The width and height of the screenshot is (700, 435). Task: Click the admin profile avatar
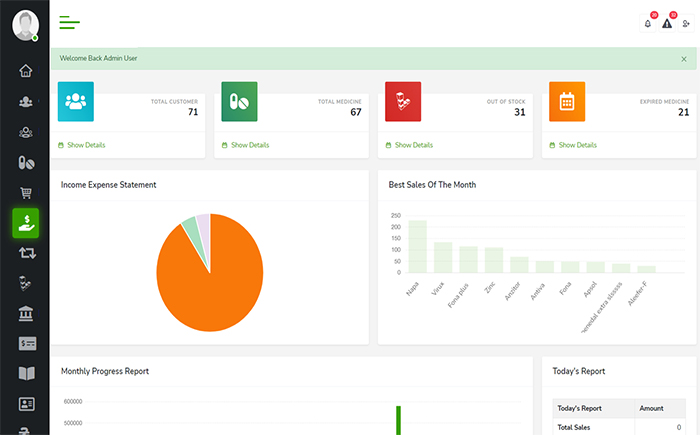pos(26,25)
